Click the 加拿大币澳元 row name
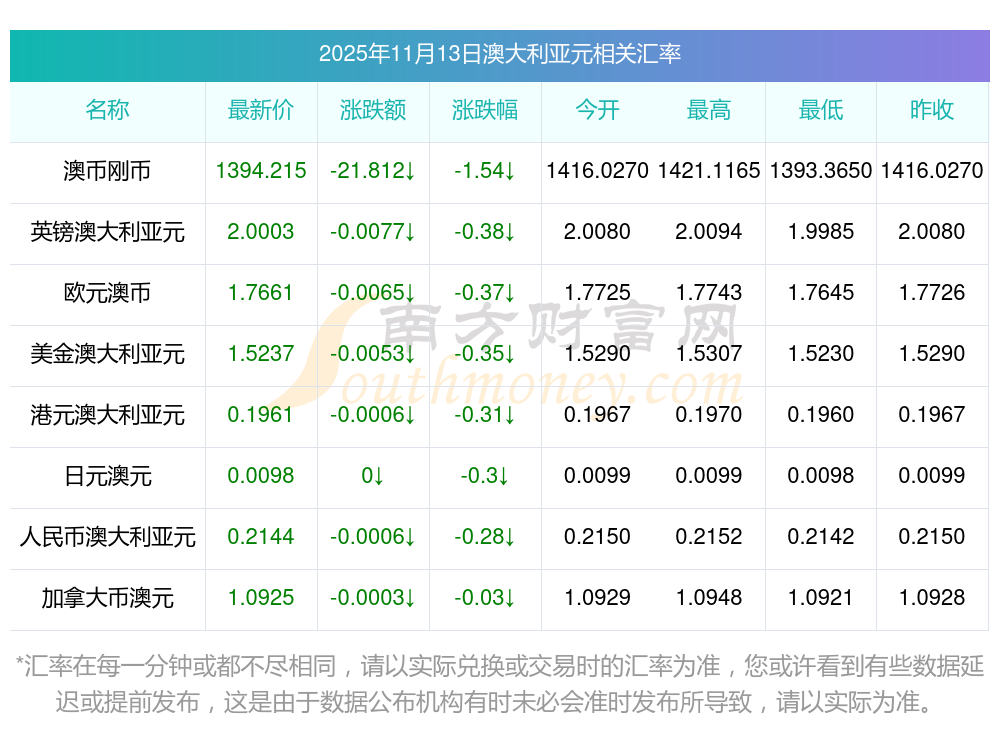This screenshot has width=1000, height=733. pos(107,598)
